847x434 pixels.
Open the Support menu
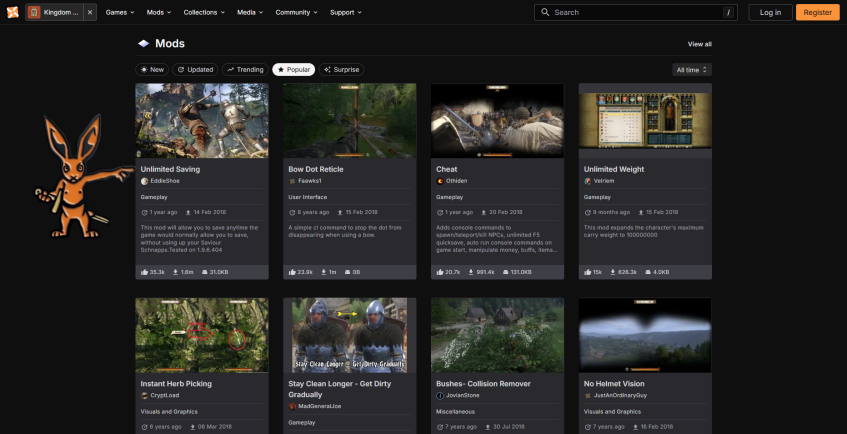click(x=345, y=12)
